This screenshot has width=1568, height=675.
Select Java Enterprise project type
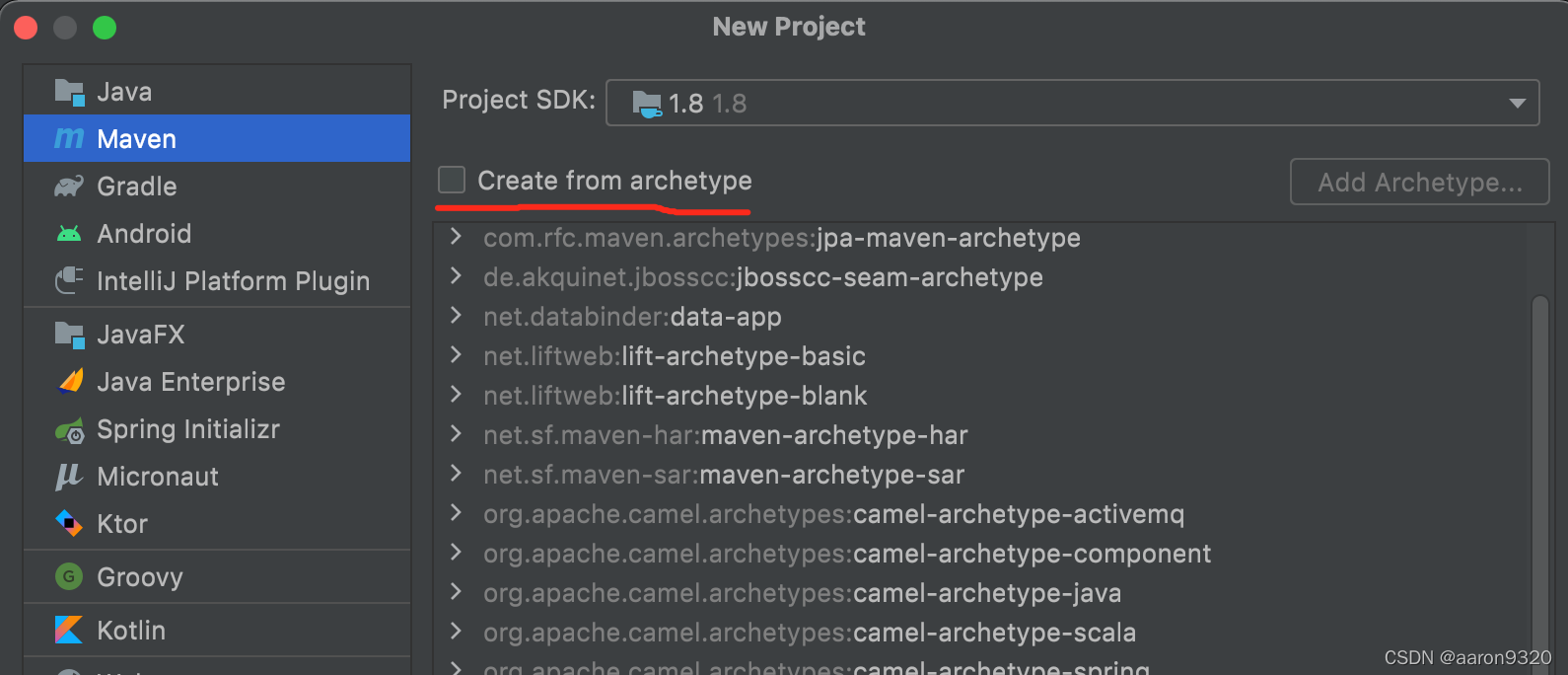[217, 382]
